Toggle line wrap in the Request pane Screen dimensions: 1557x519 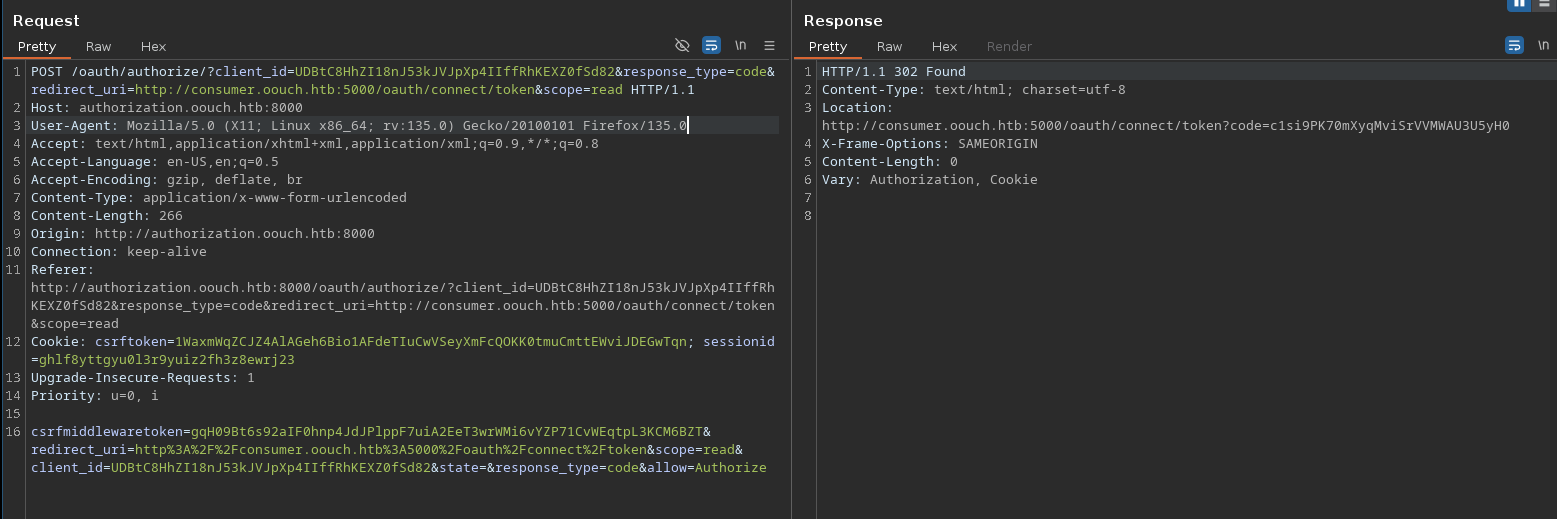(711, 46)
